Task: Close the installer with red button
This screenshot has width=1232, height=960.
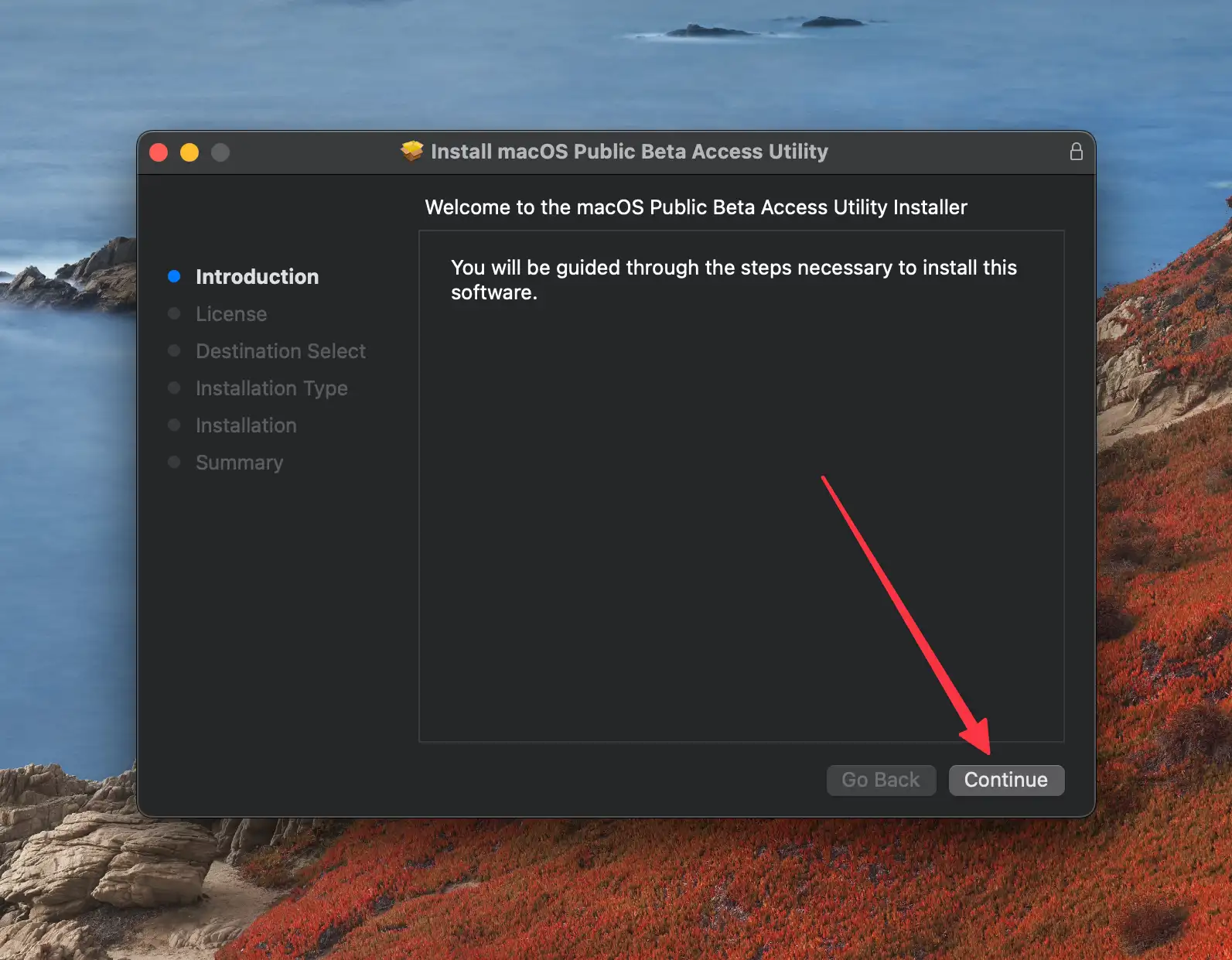Action: pyautogui.click(x=159, y=152)
